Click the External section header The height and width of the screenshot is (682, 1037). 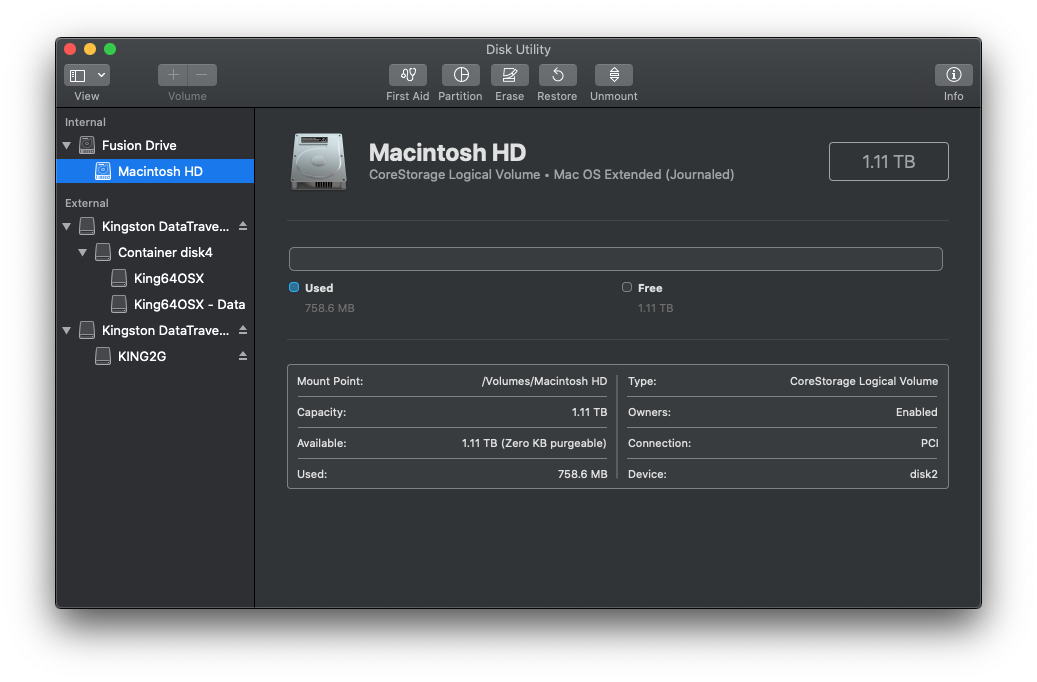(x=87, y=203)
